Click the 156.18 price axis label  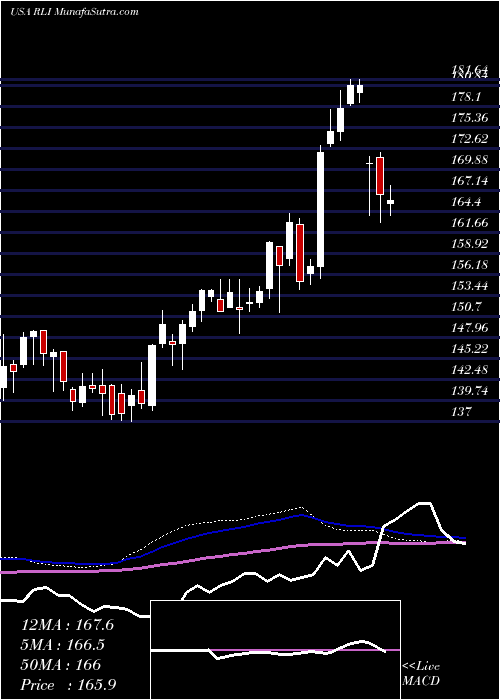469,265
